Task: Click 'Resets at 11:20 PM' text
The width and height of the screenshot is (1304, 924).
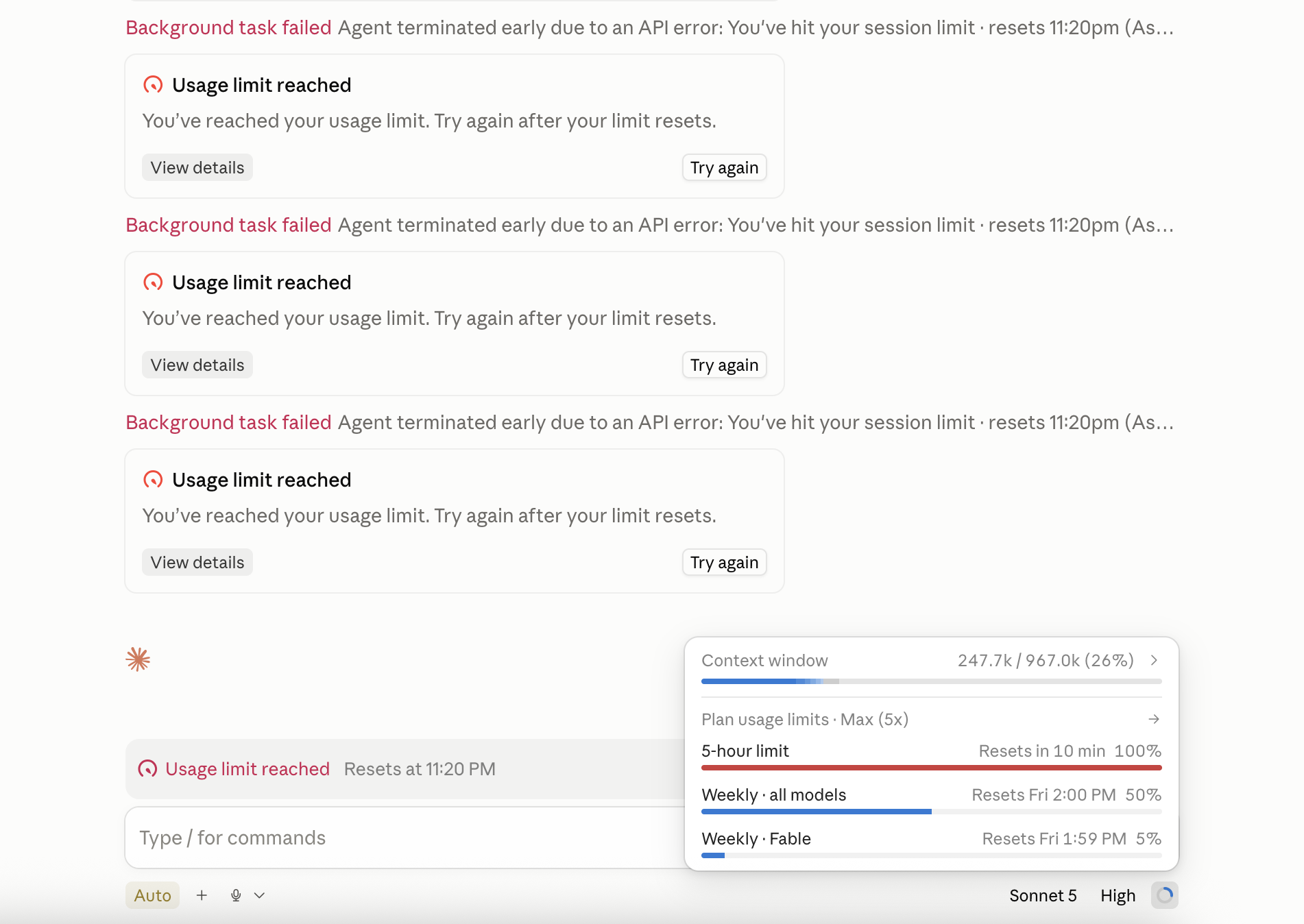Action: tap(420, 769)
